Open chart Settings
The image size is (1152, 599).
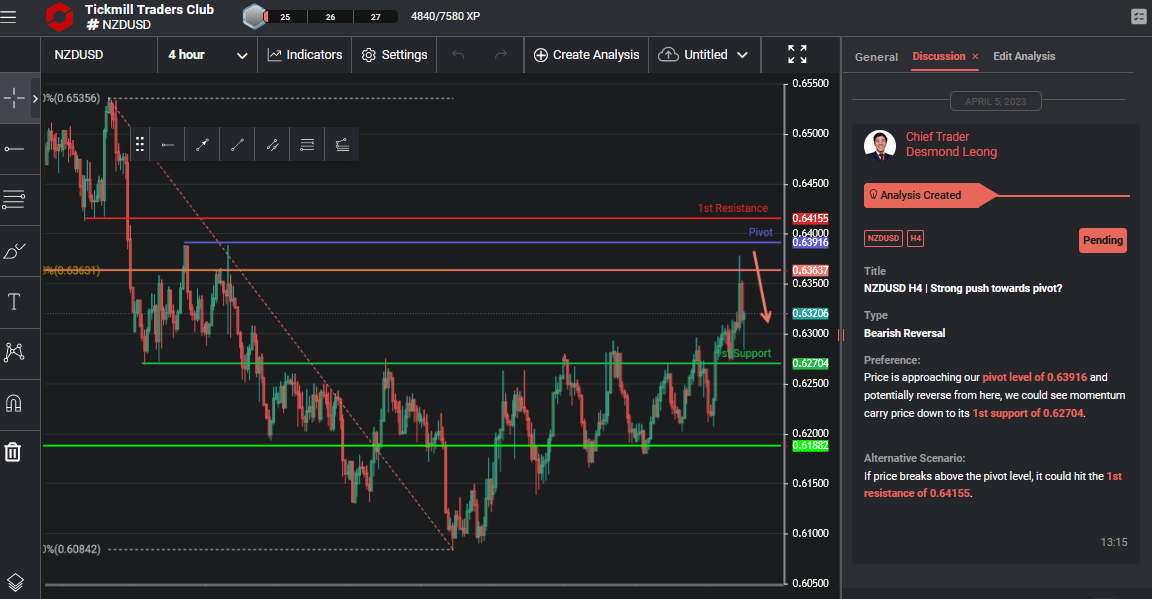[x=395, y=55]
